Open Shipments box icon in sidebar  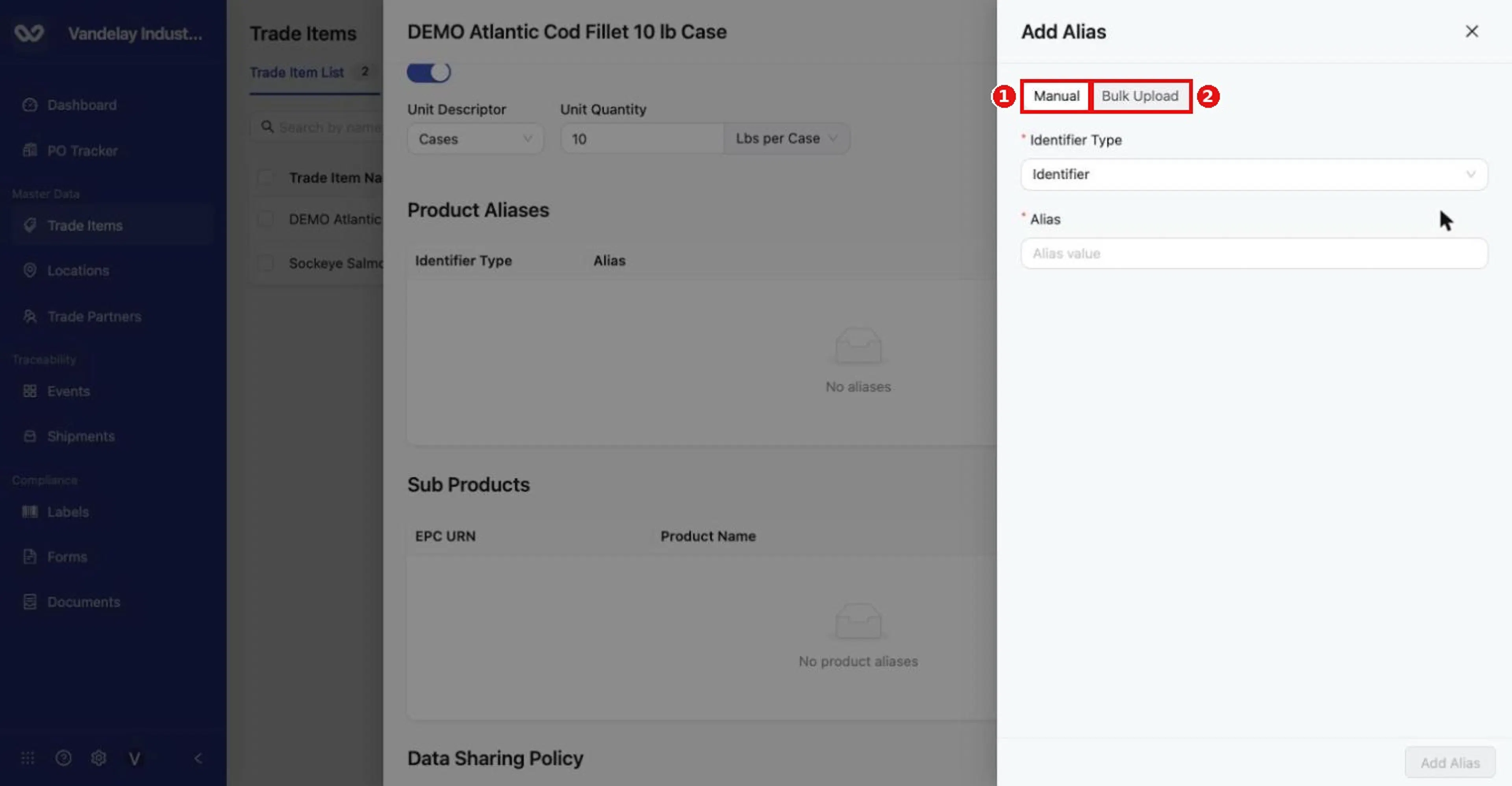pyautogui.click(x=30, y=436)
